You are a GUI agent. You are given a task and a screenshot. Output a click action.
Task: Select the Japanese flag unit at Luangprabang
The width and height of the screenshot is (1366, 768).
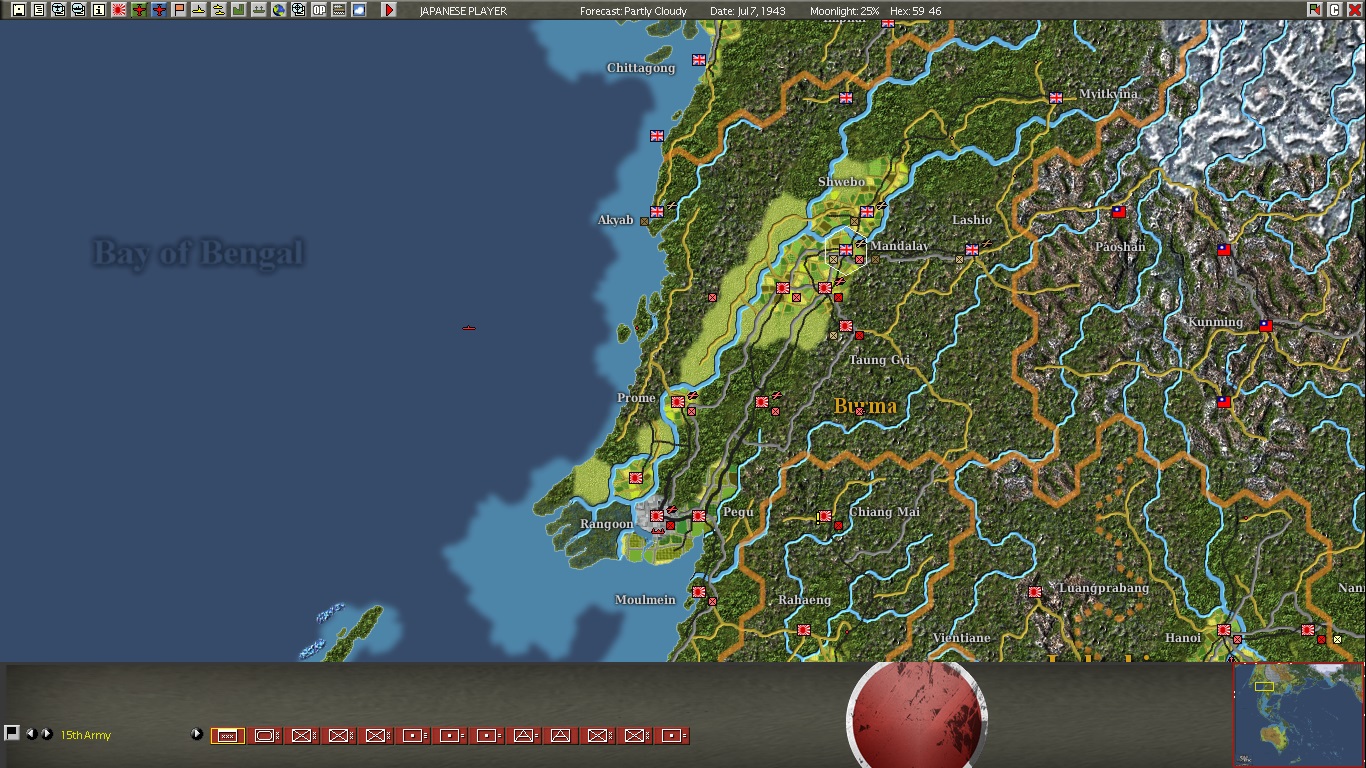[1035, 592]
